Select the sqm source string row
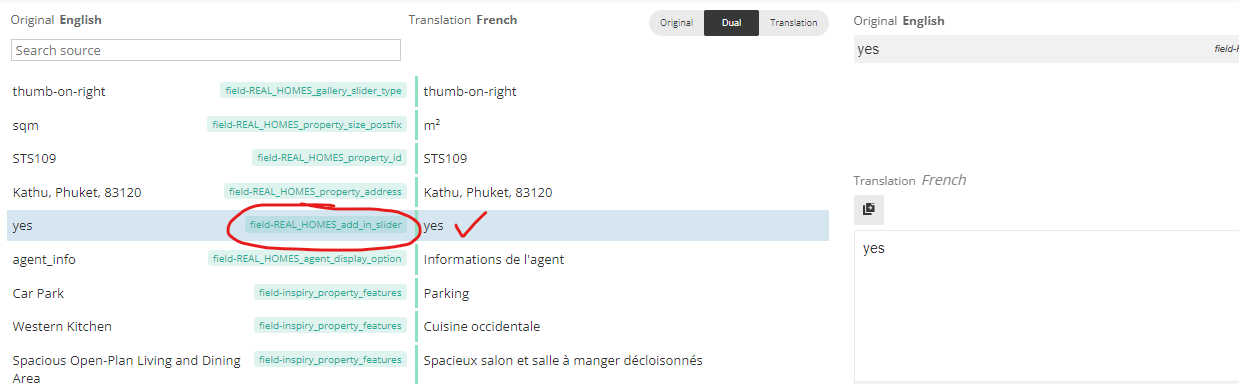Image resolution: width=1239 pixels, height=384 pixels. click(x=418, y=125)
